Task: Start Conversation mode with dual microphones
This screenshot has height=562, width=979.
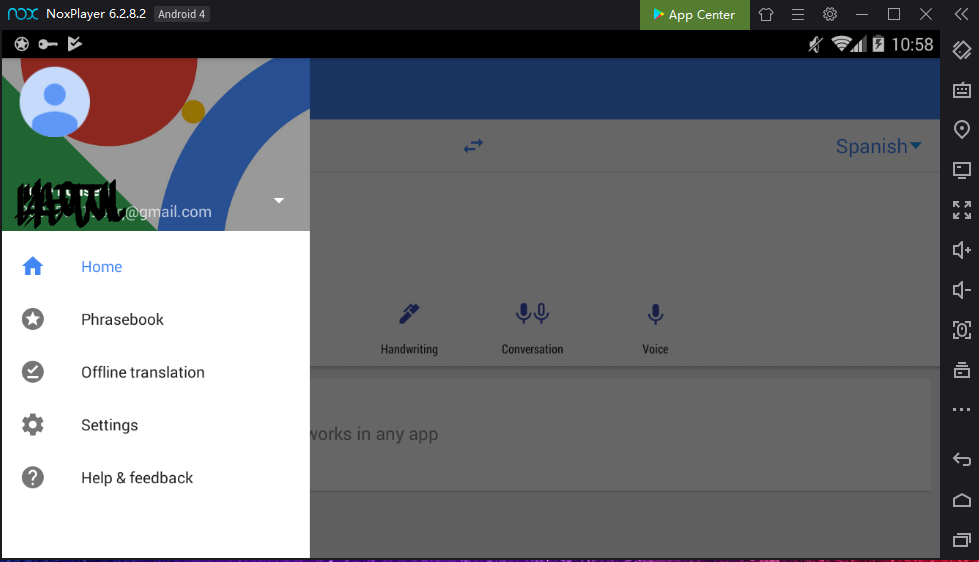Action: 532,315
